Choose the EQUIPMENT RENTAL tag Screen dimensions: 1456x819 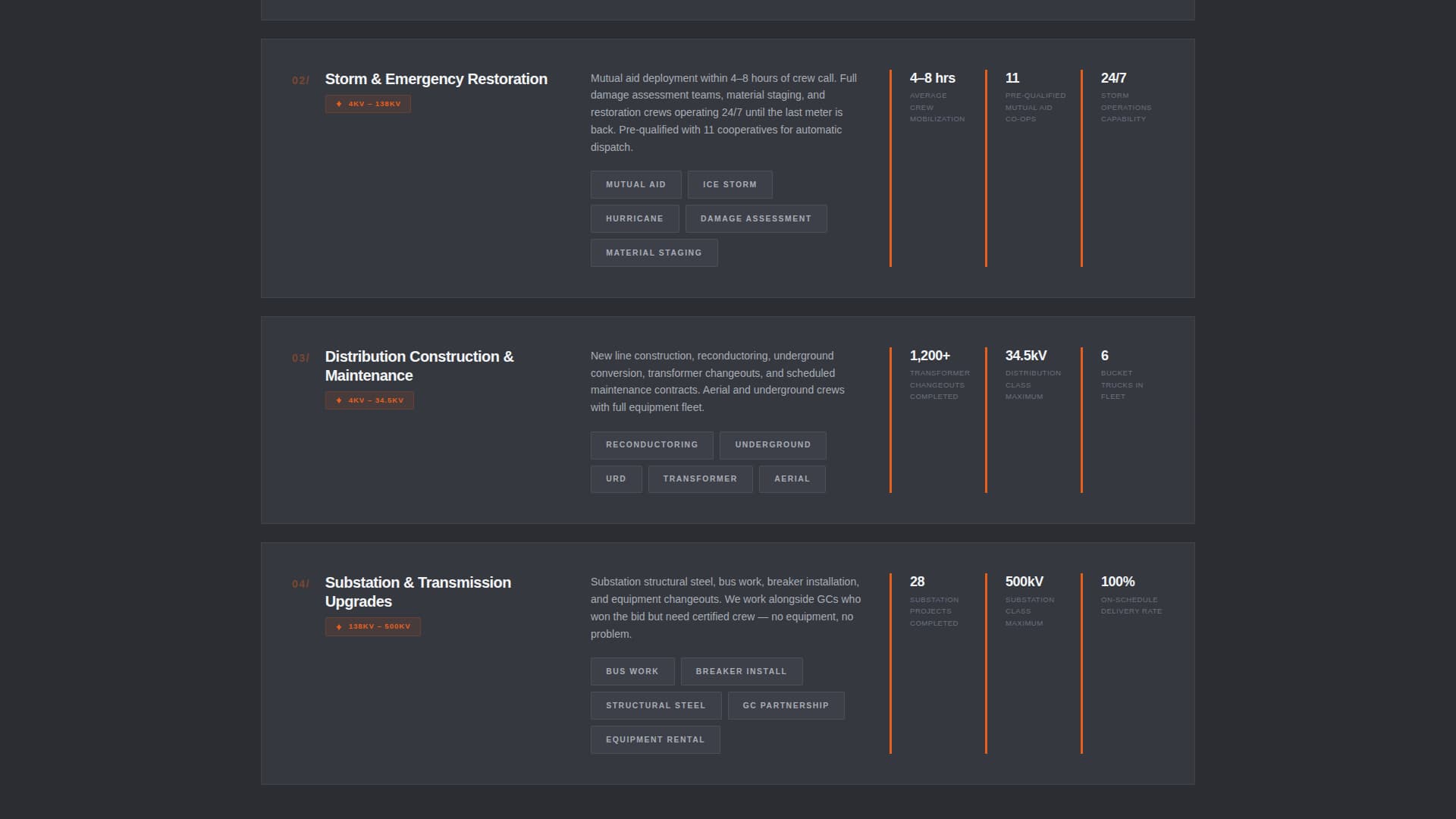pos(655,739)
